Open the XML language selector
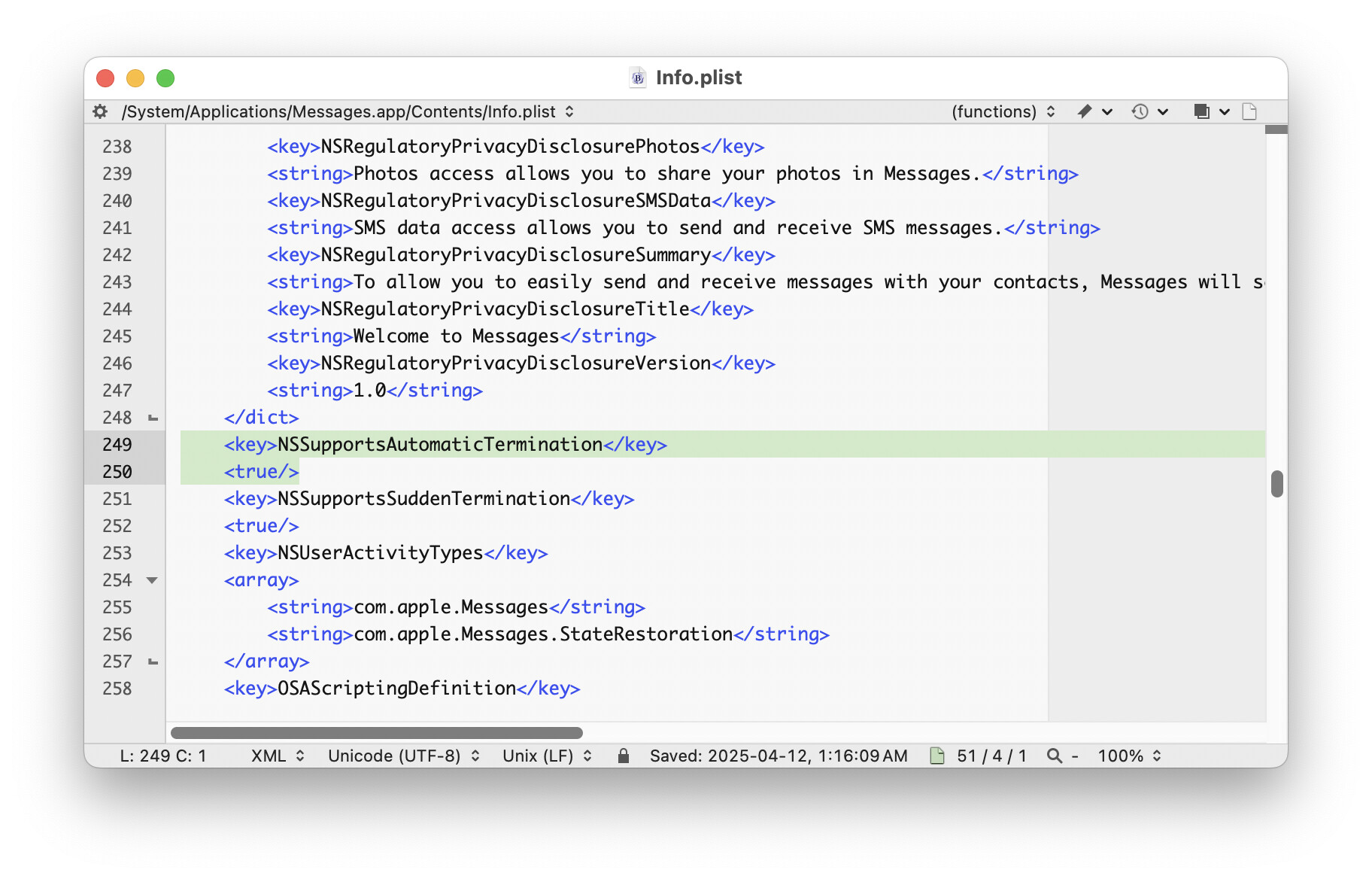Viewport: 1372px width, 879px height. tap(278, 756)
